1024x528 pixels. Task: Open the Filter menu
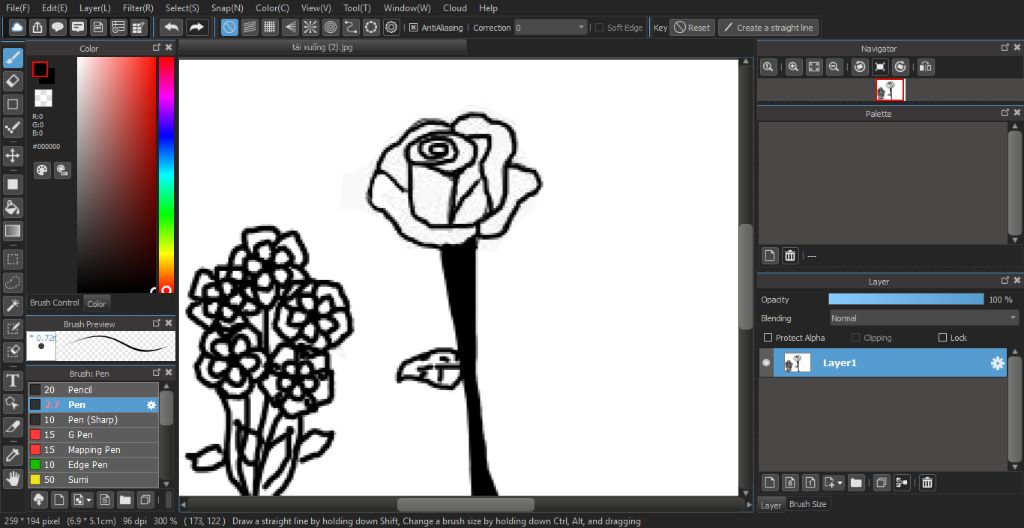138,8
